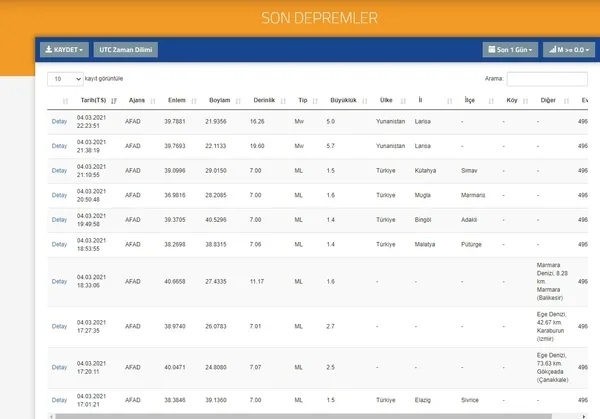The width and height of the screenshot is (600, 419).
Task: Sort by the Ülke column header
Action: (385, 100)
